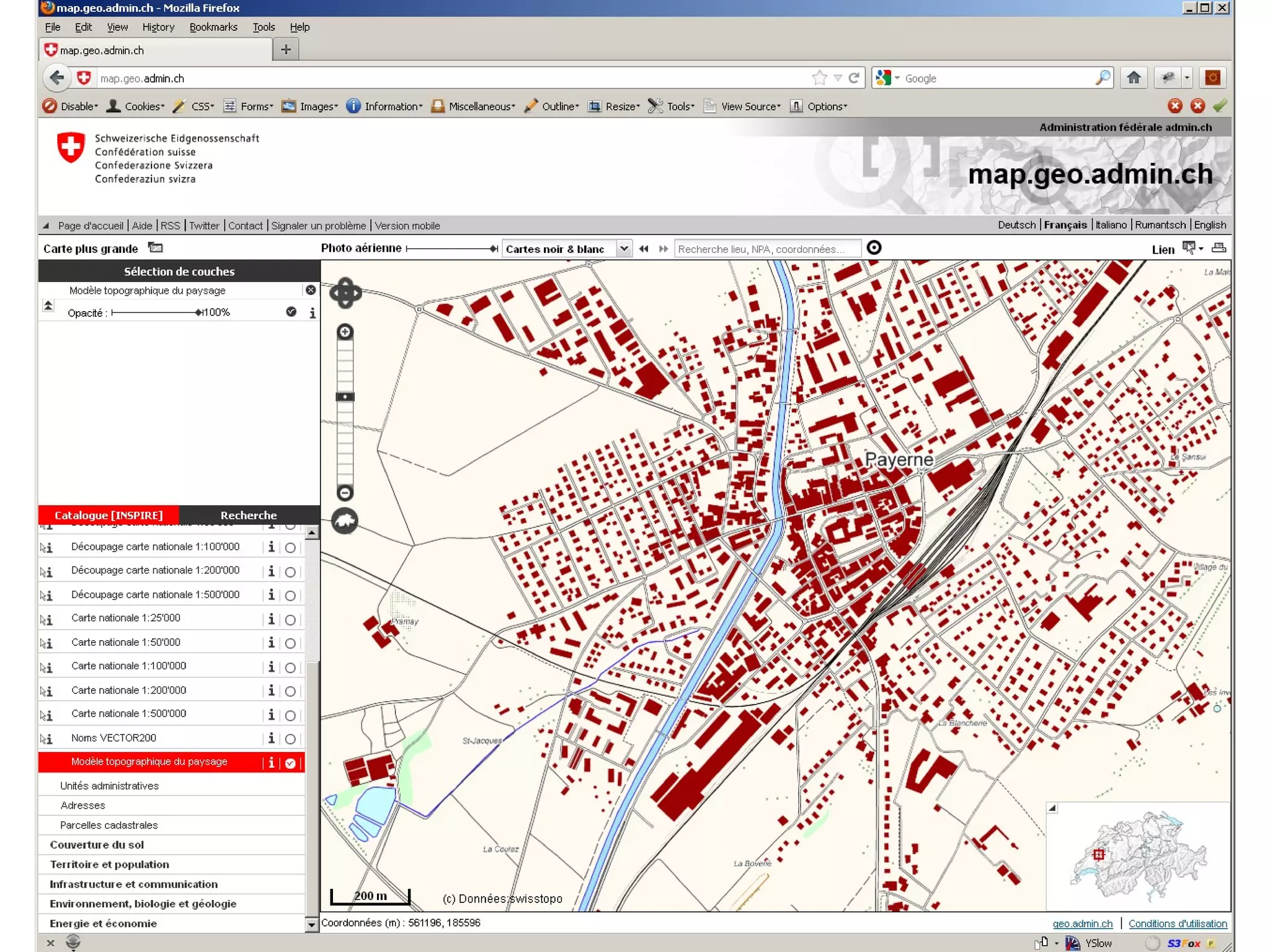Switch language to English

(1209, 225)
